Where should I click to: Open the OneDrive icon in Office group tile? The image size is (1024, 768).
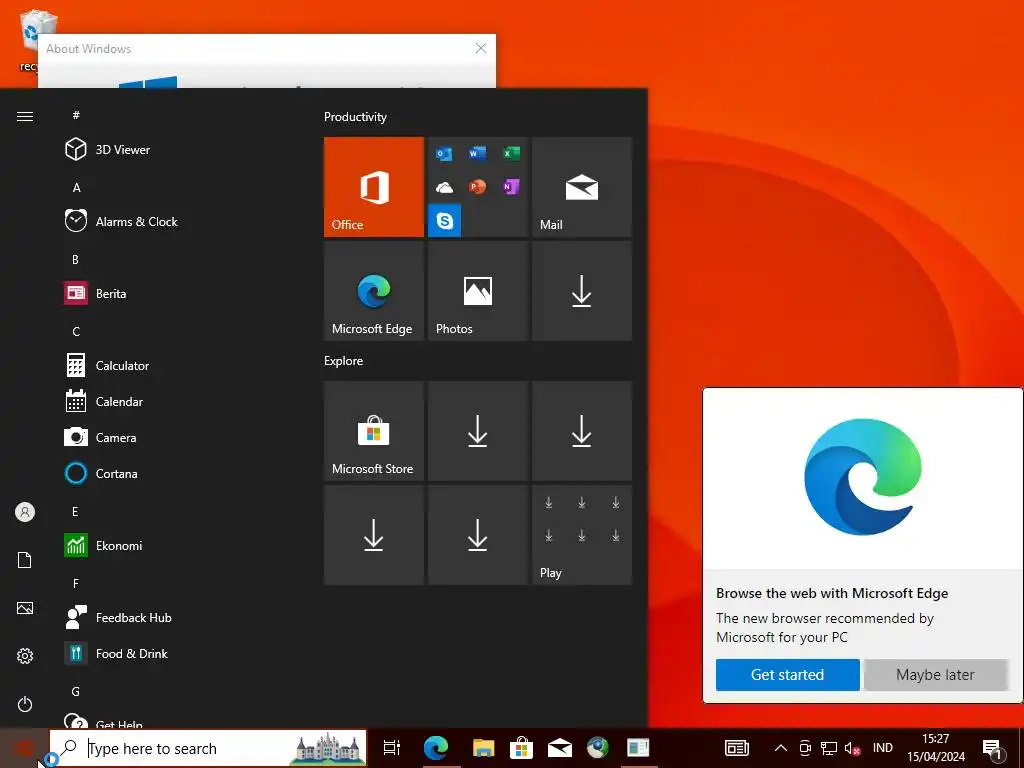pos(444,188)
